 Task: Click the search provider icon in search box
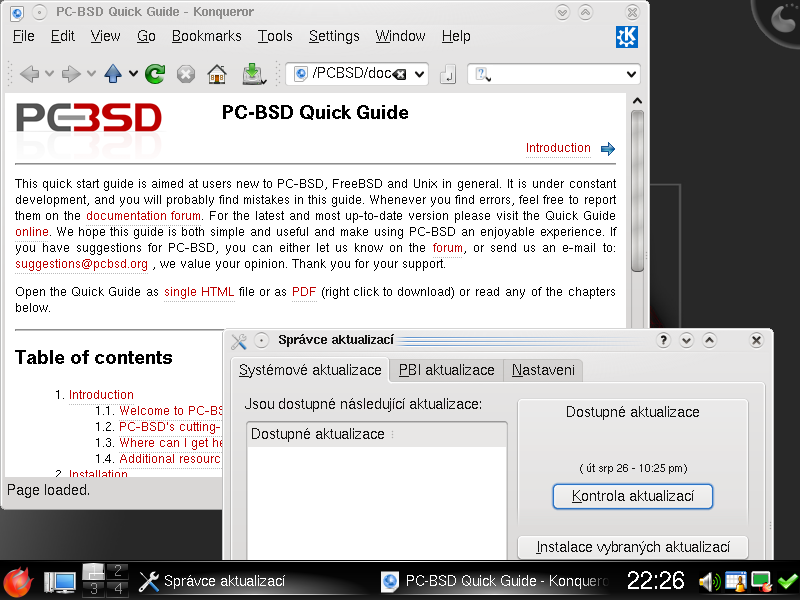click(482, 74)
